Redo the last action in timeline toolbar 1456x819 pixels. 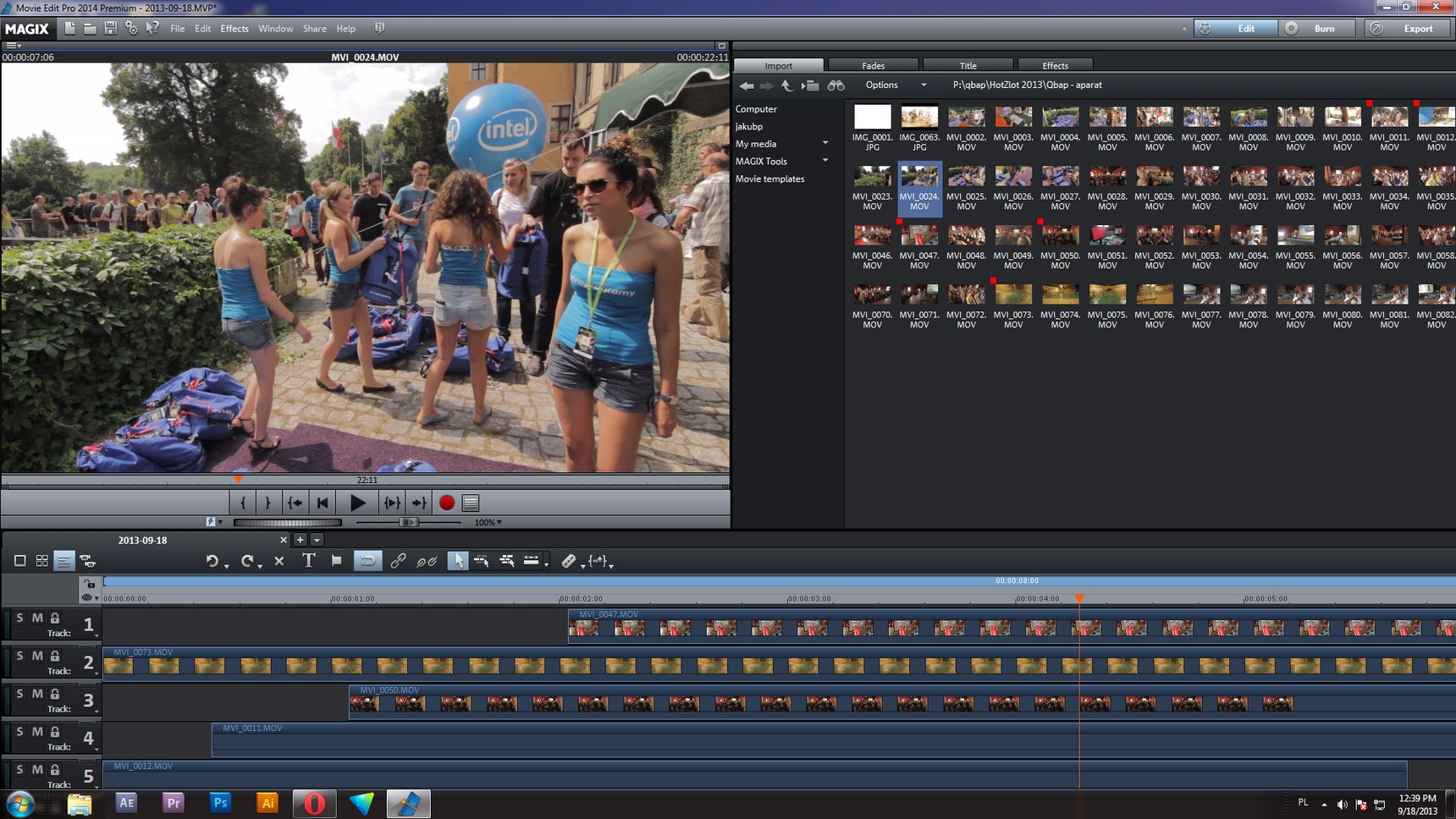(247, 560)
